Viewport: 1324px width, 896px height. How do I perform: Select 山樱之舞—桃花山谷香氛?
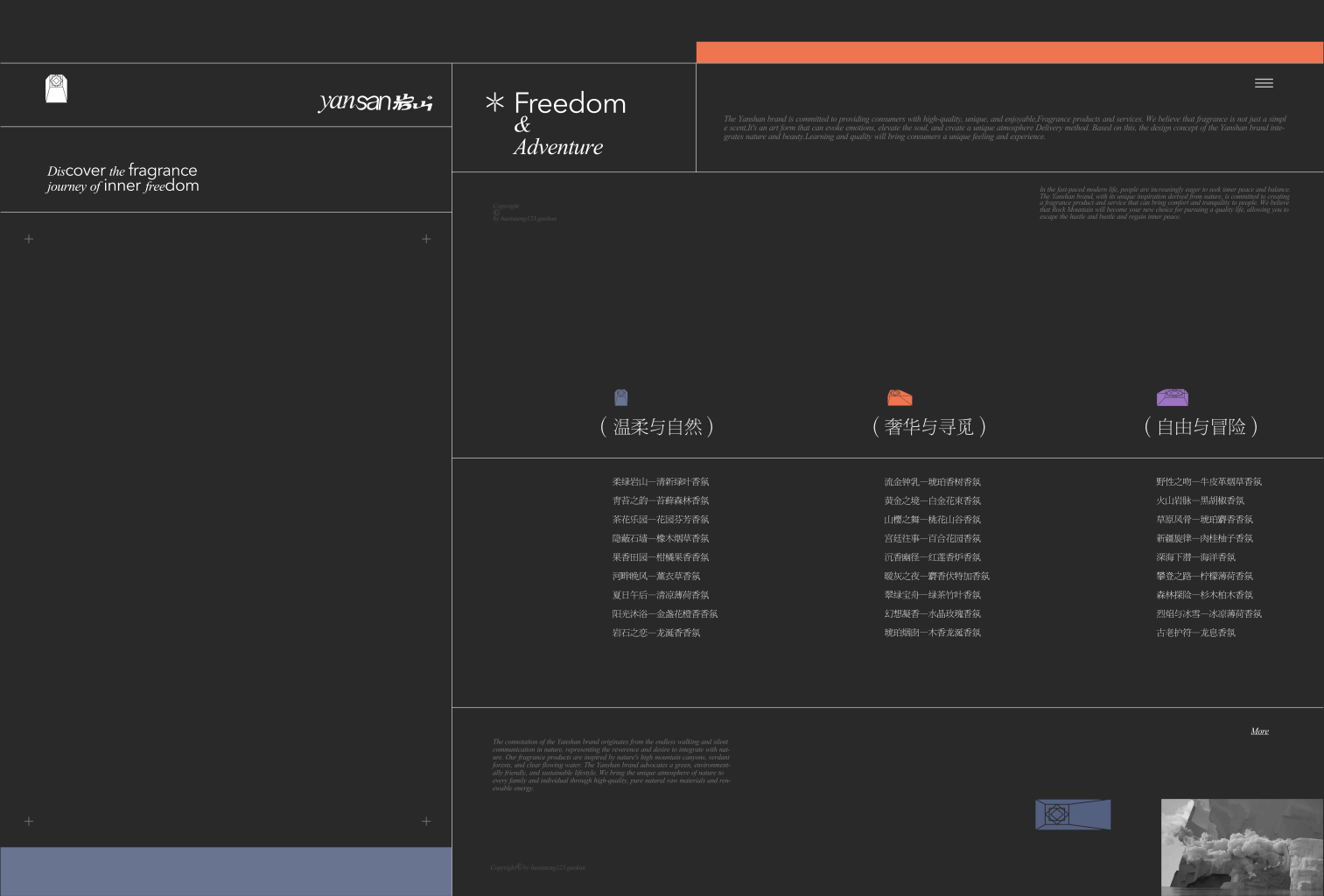[933, 520]
